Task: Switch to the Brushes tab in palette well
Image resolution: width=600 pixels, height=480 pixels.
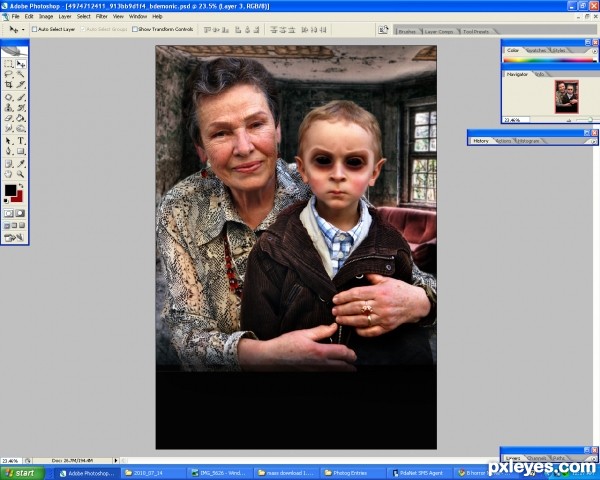Action: [407, 32]
